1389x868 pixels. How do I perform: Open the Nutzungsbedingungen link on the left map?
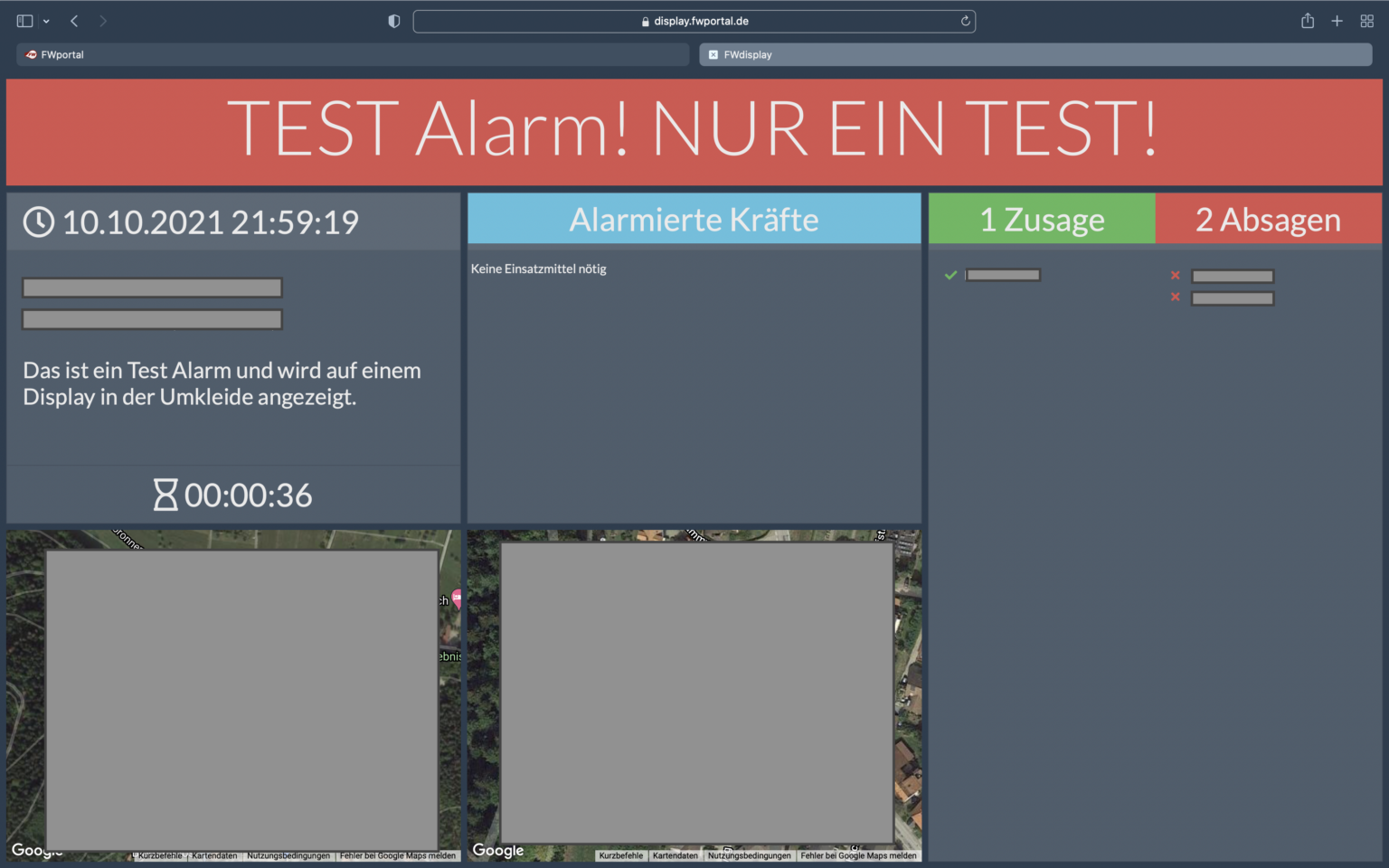[288, 855]
